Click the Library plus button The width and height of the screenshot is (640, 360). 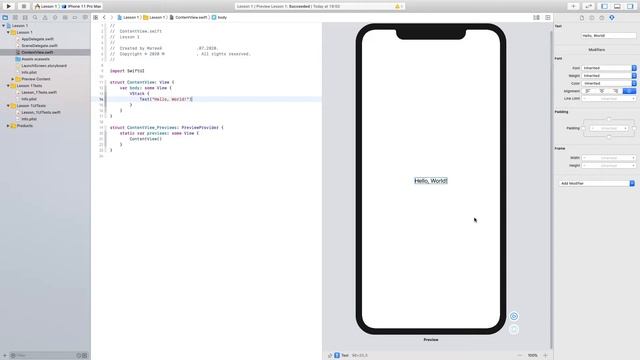click(x=573, y=6)
